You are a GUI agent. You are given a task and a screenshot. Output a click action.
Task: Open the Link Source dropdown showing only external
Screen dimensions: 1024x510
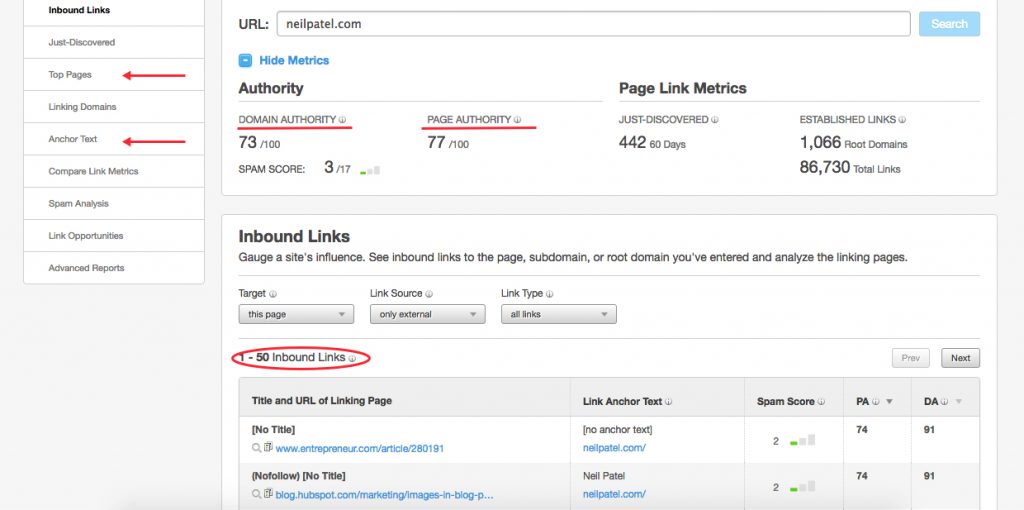[x=427, y=314]
